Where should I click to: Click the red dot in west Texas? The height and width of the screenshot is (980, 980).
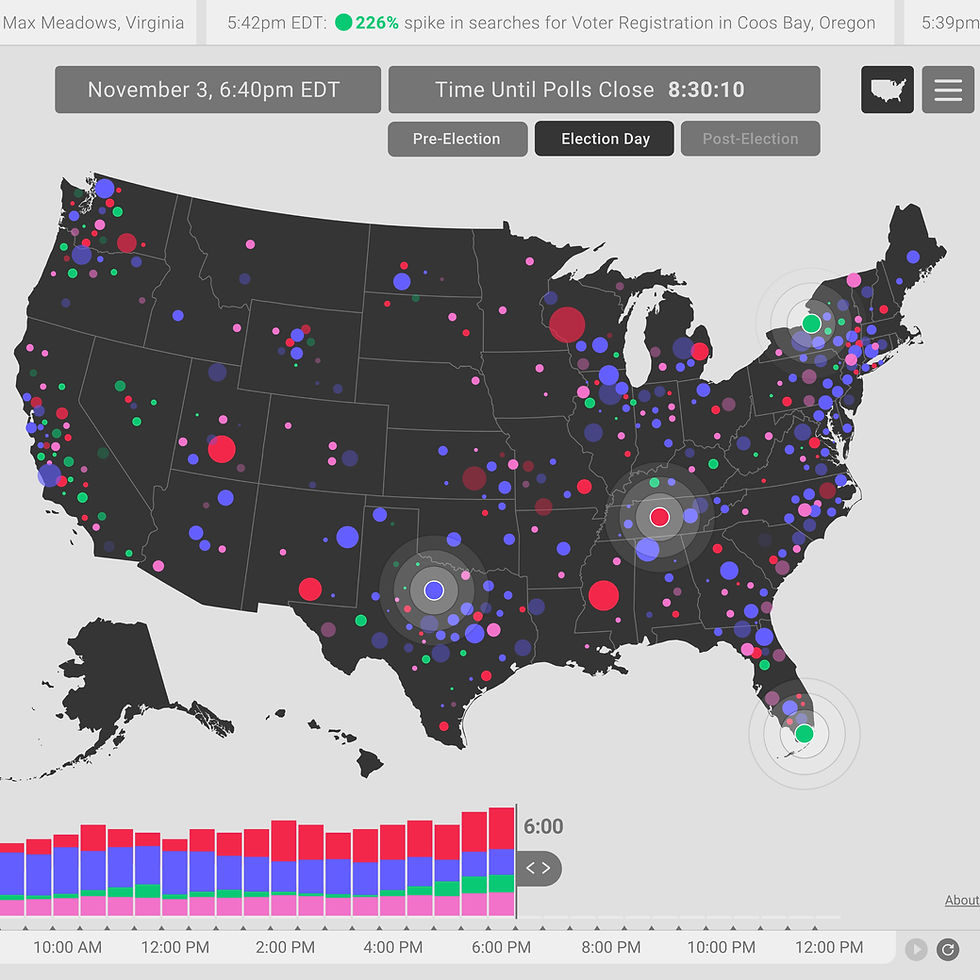coord(310,589)
